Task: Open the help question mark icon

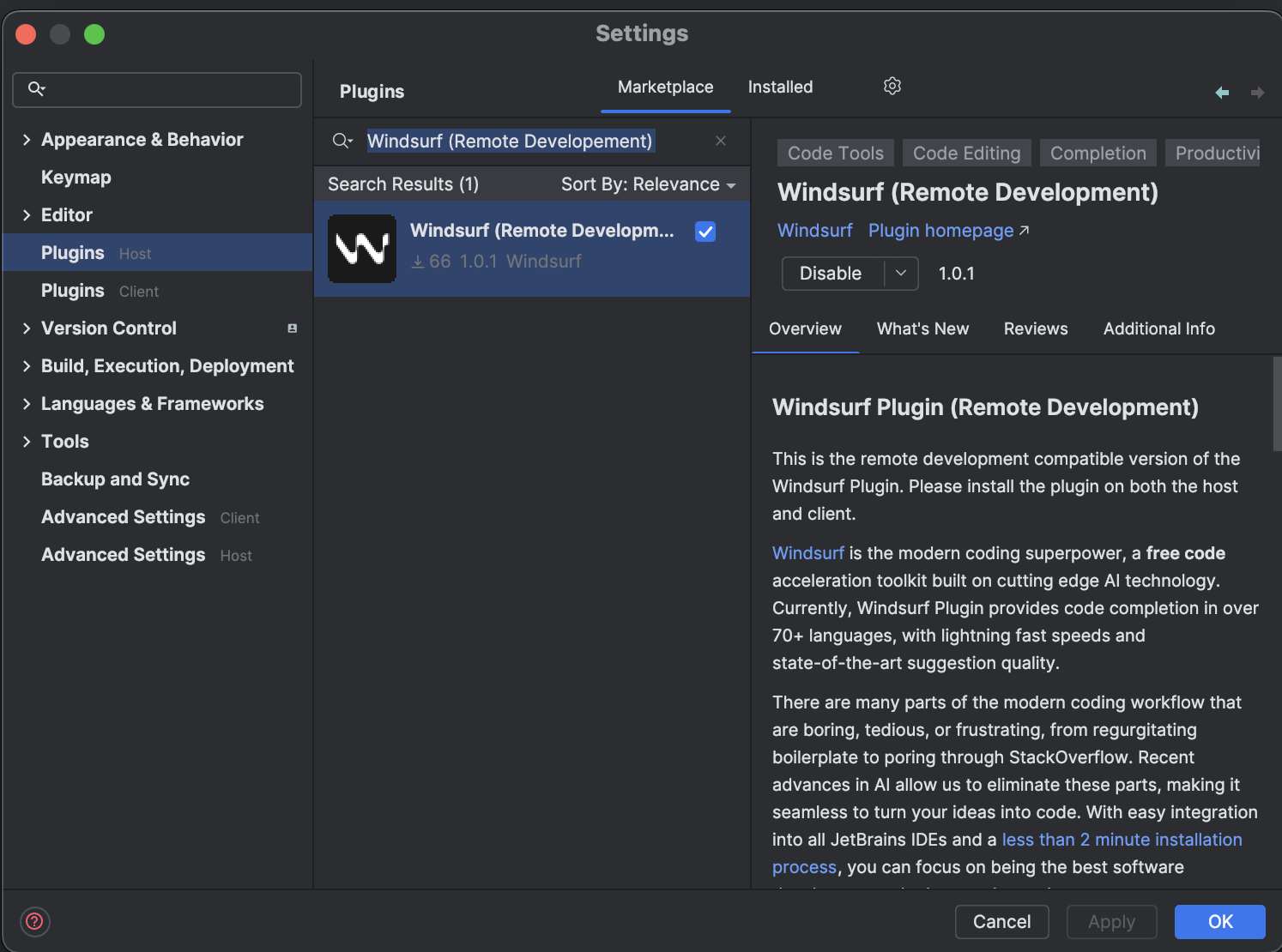Action: click(34, 921)
